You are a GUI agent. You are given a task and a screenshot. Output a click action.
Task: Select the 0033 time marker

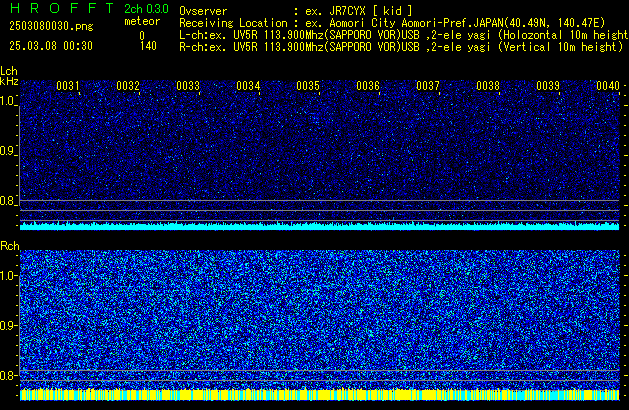coord(188,86)
